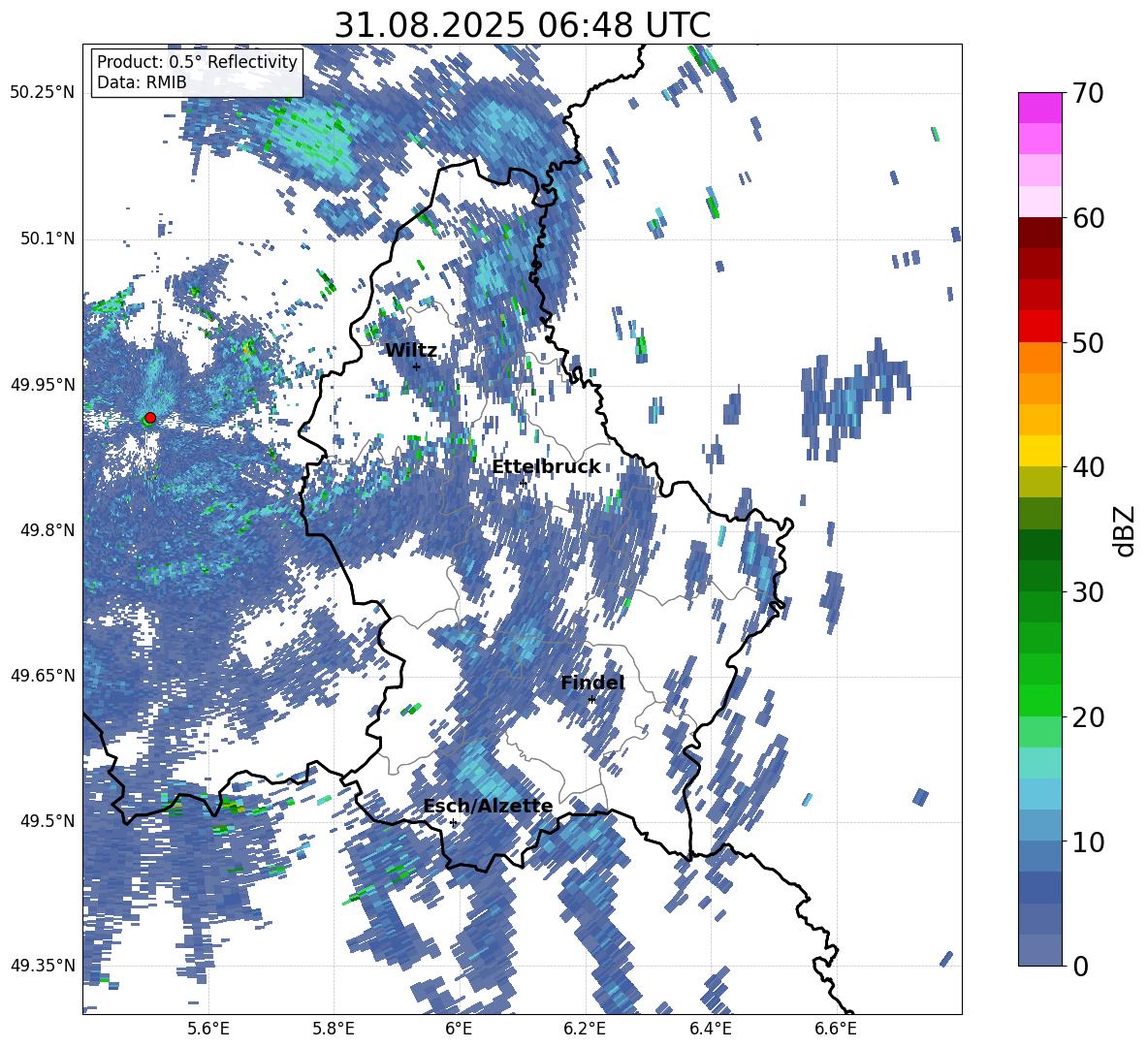
Task: Click the bright red colorbar segment above 50
Action: coord(1039,326)
